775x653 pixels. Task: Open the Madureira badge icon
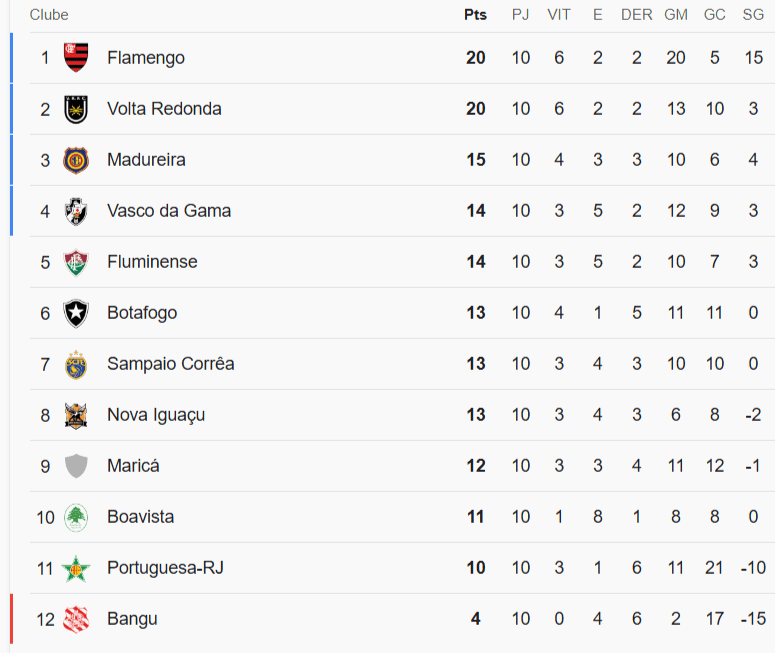click(76, 160)
